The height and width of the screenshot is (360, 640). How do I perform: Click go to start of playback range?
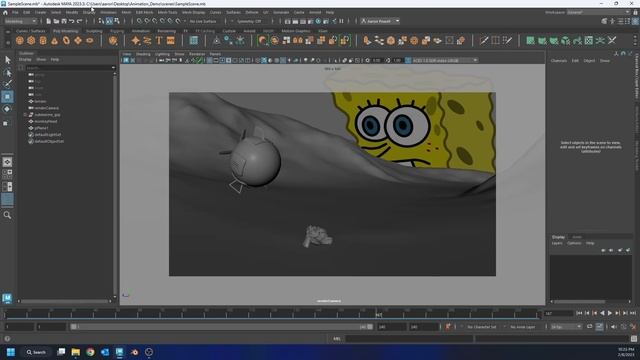(579, 313)
